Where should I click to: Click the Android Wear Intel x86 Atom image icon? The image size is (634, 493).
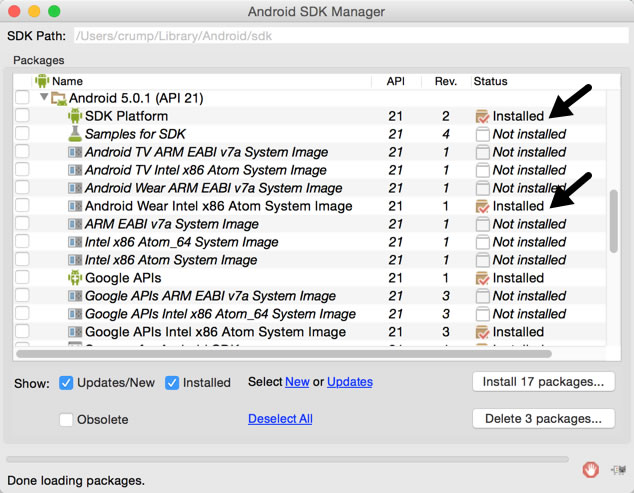coord(75,206)
